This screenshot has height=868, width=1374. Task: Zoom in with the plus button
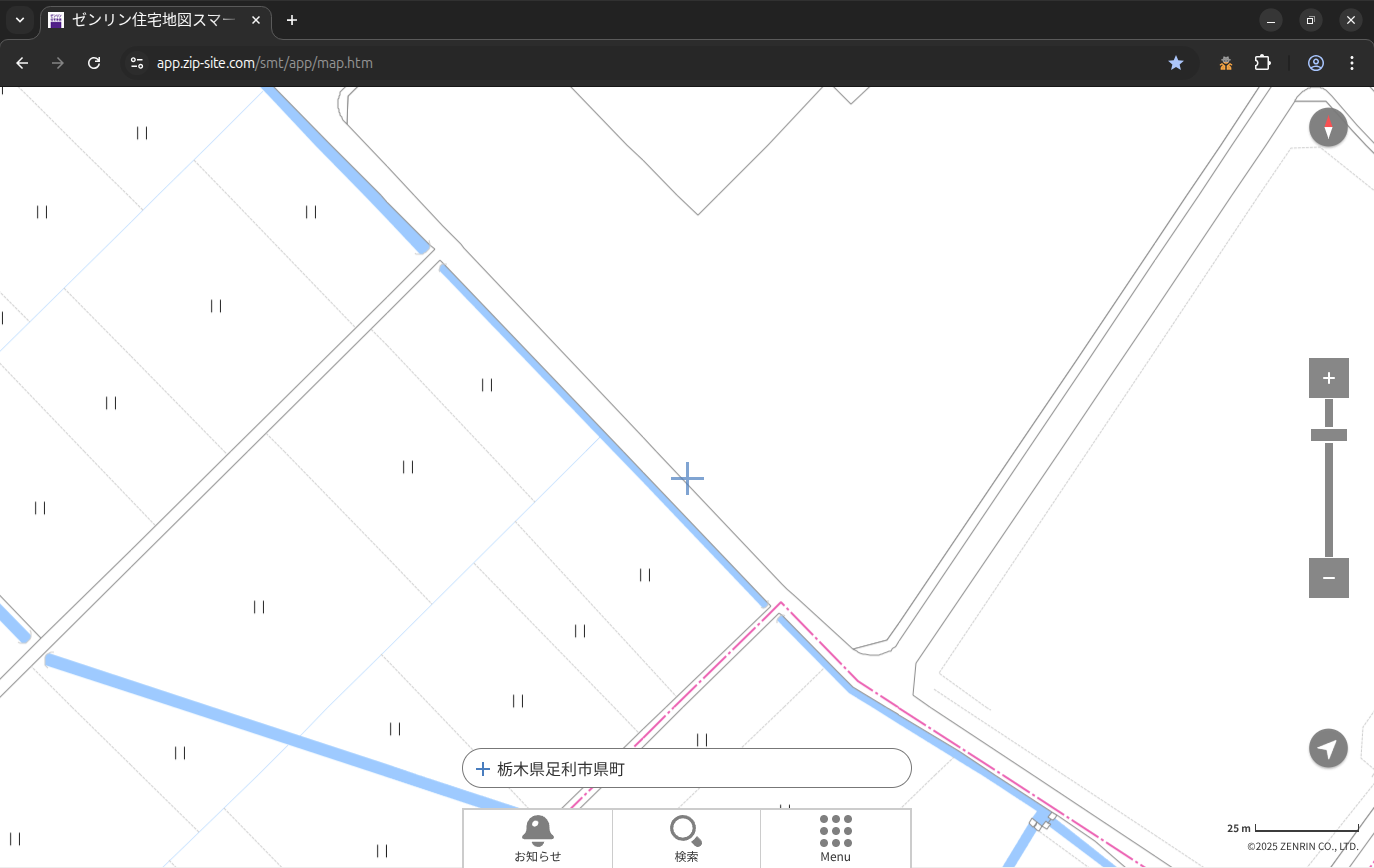tap(1328, 378)
